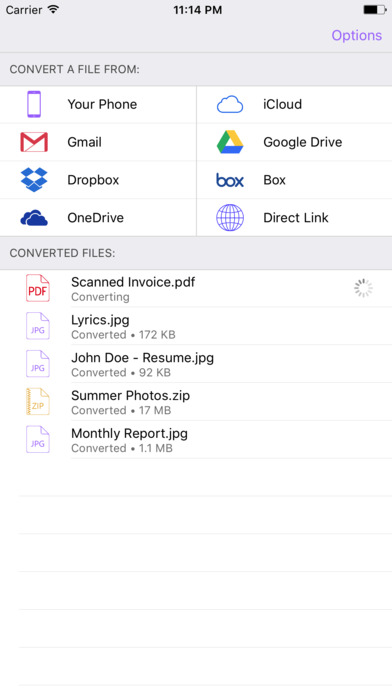The image size is (392, 696).
Task: Tap the Dropbox logo icon
Action: click(34, 180)
